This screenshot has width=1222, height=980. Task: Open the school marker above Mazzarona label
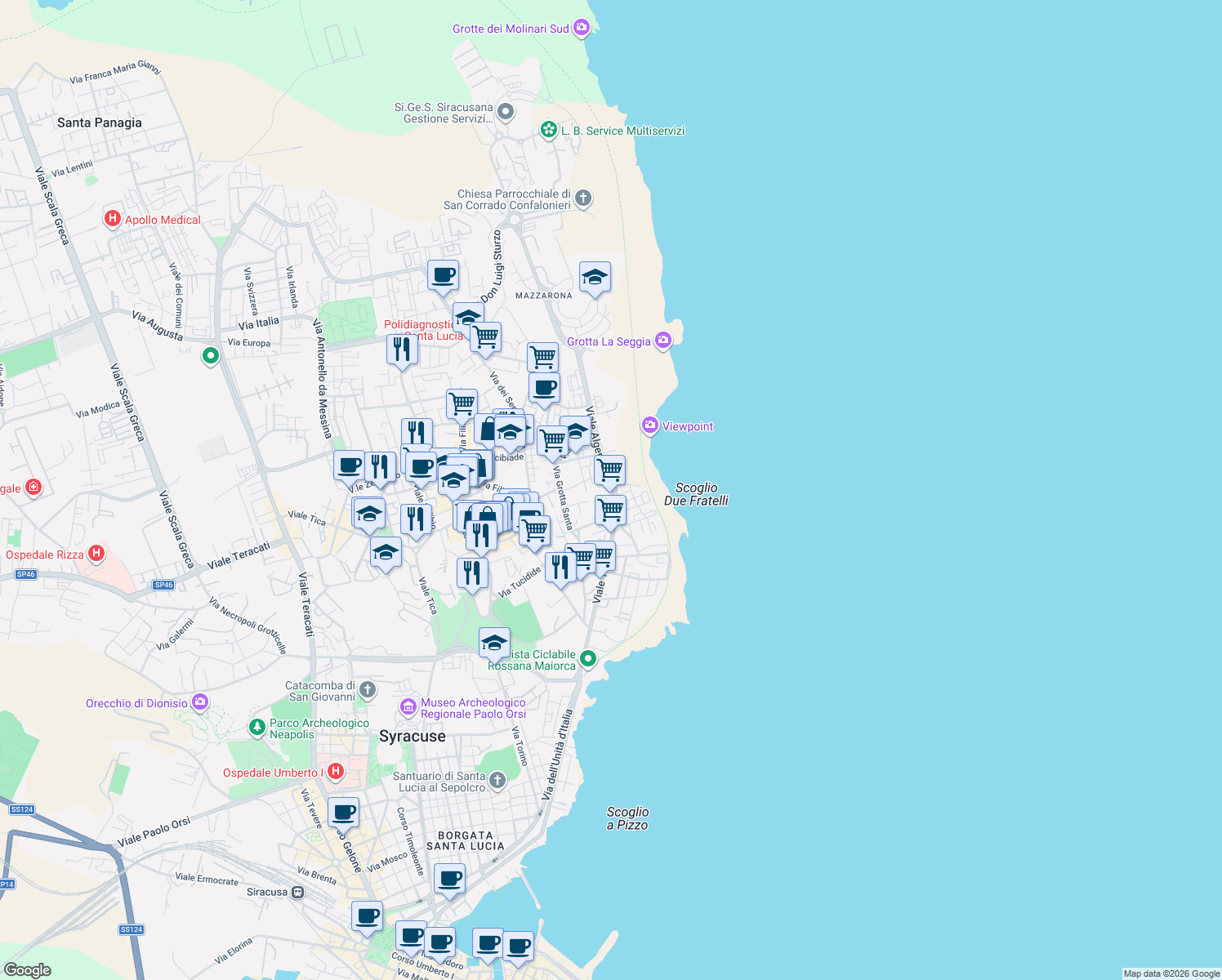click(595, 279)
